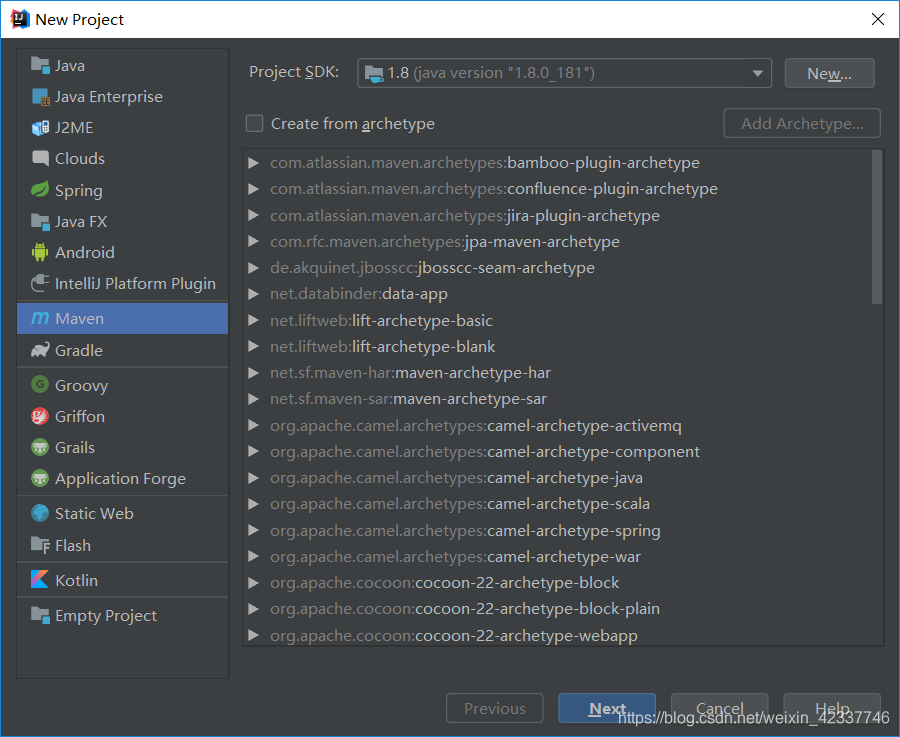Click the Java project type icon
Image resolution: width=900 pixels, height=737 pixels.
(40, 65)
